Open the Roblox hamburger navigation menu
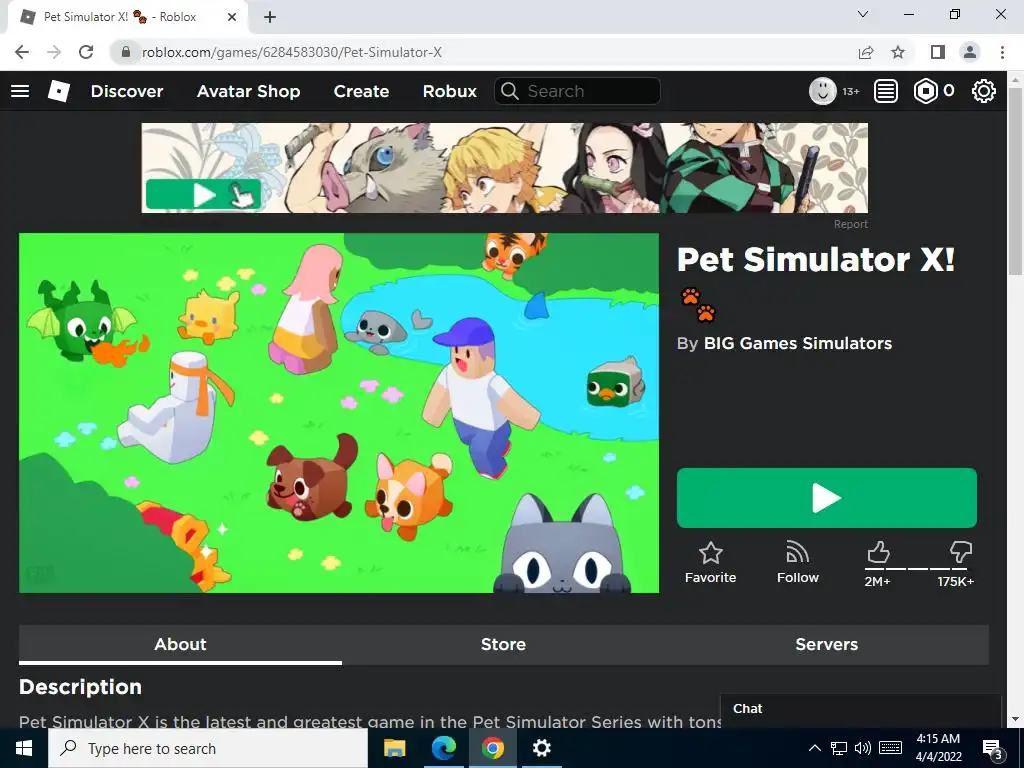The height and width of the screenshot is (768, 1024). pyautogui.click(x=20, y=91)
